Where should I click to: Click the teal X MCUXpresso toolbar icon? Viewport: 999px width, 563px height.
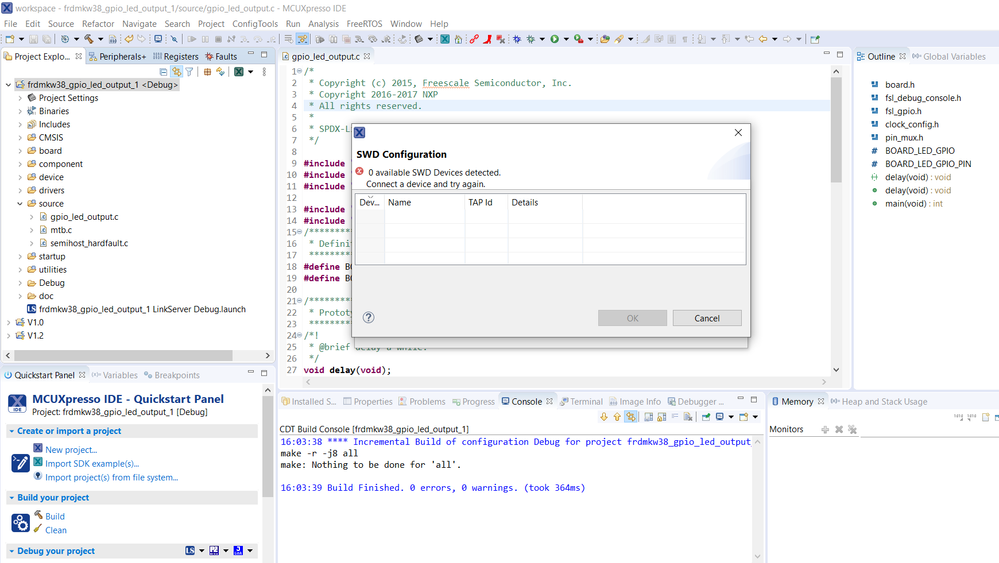point(445,39)
